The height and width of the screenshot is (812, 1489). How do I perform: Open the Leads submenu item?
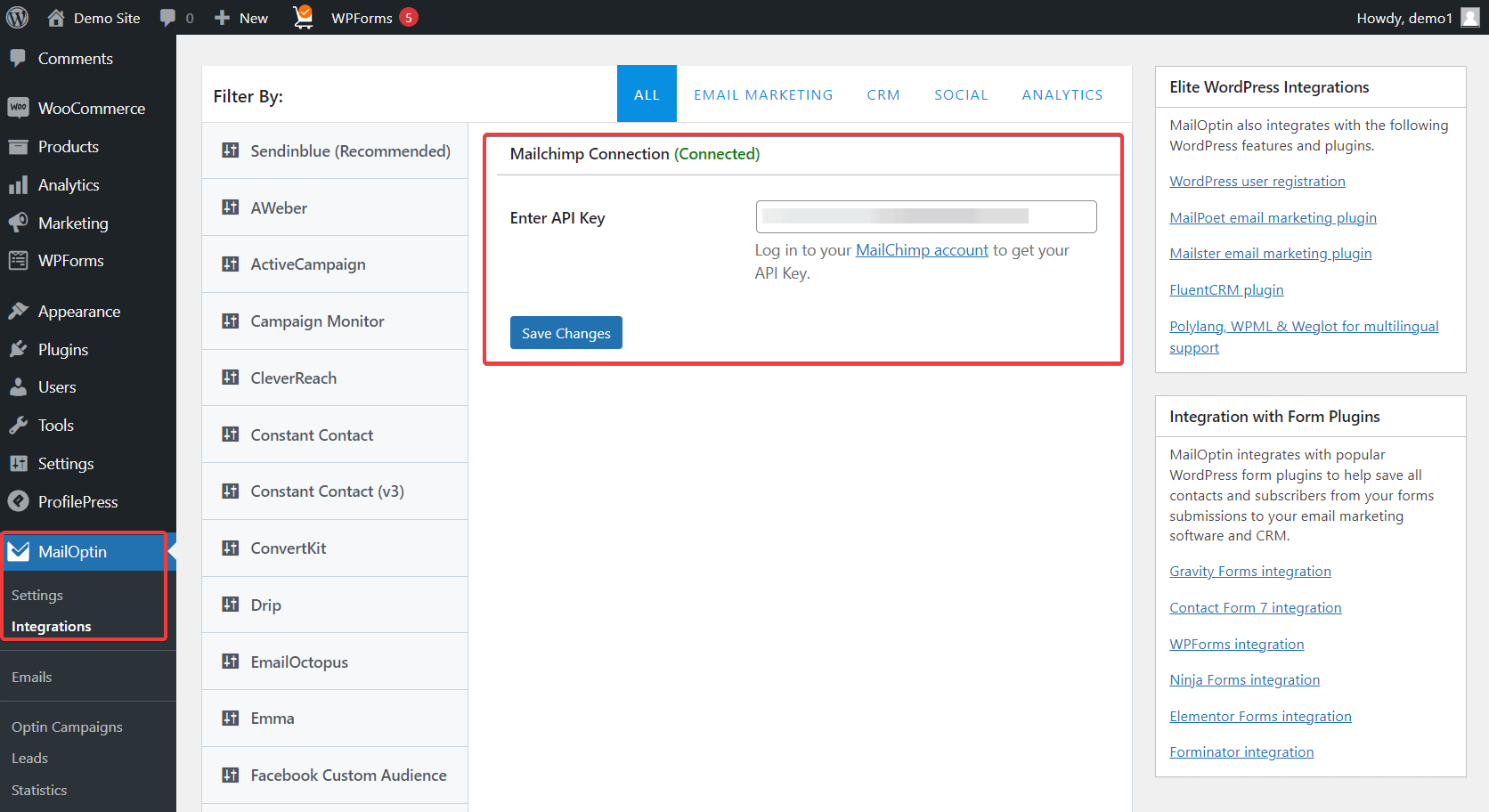(30, 759)
